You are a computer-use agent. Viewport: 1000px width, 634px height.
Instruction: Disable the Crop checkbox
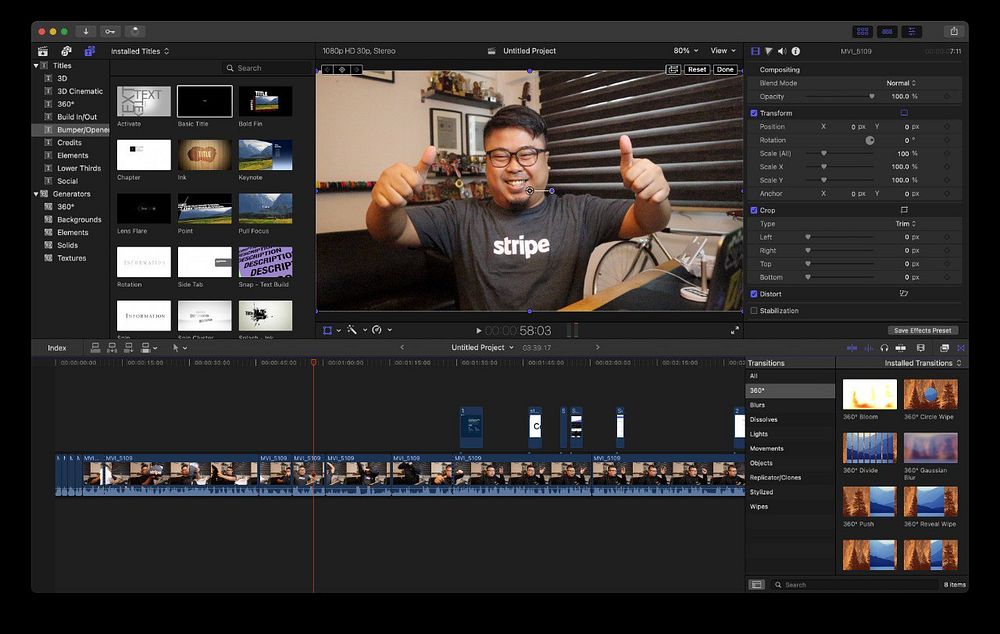(x=754, y=210)
